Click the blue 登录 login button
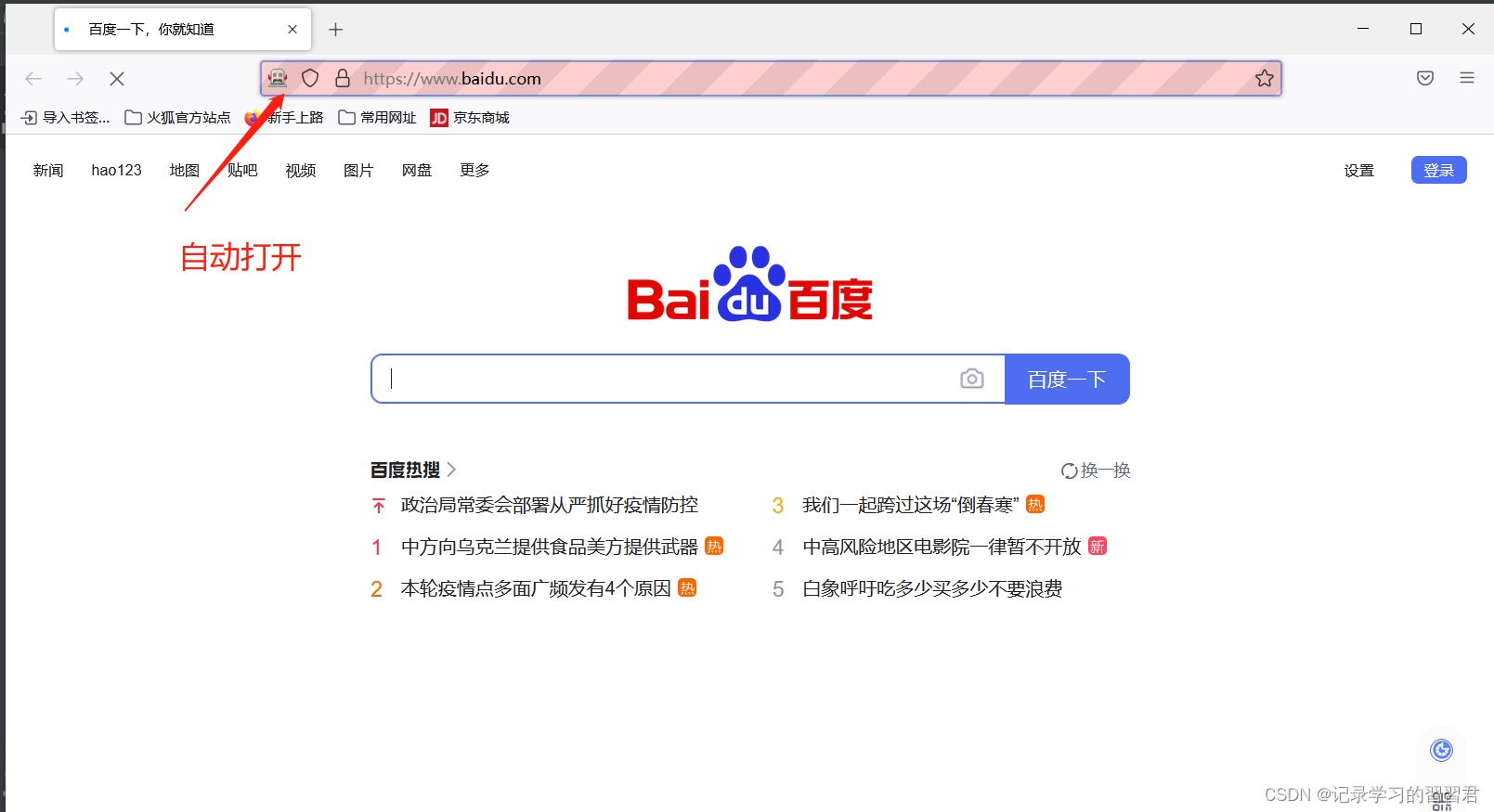This screenshot has width=1494, height=812. tap(1439, 170)
